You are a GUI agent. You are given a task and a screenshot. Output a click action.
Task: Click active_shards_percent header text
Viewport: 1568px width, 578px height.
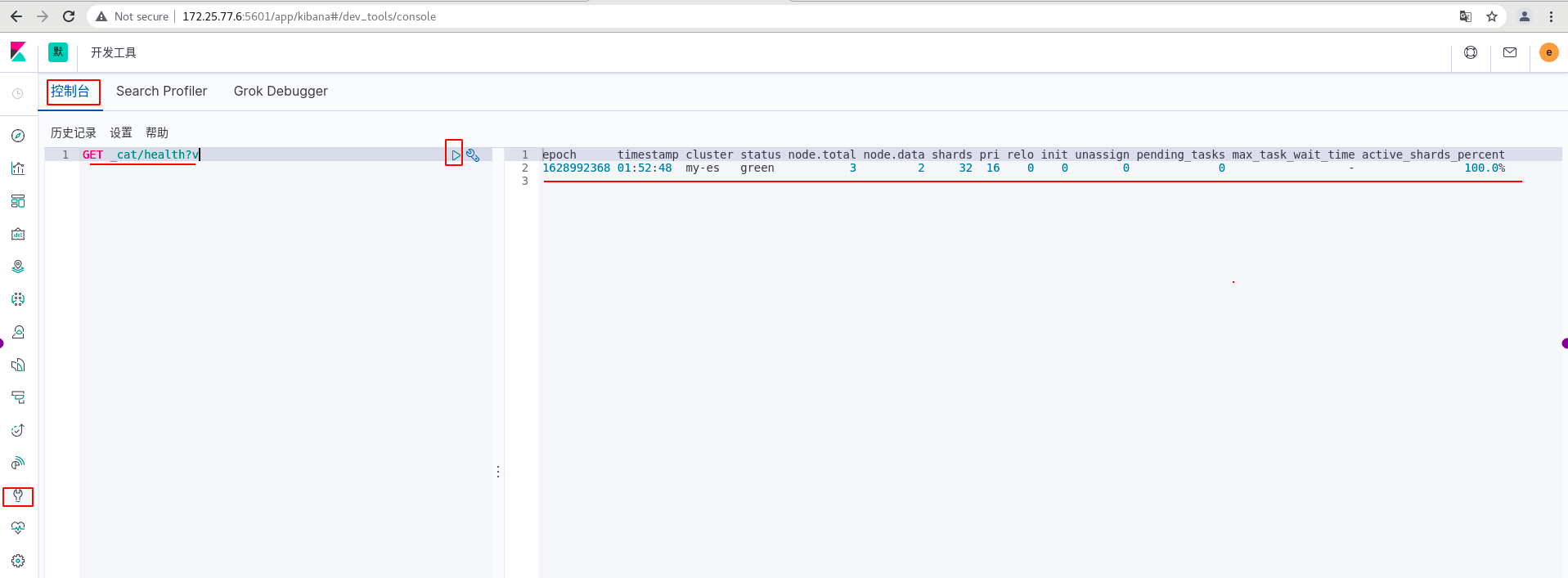coord(1433,155)
